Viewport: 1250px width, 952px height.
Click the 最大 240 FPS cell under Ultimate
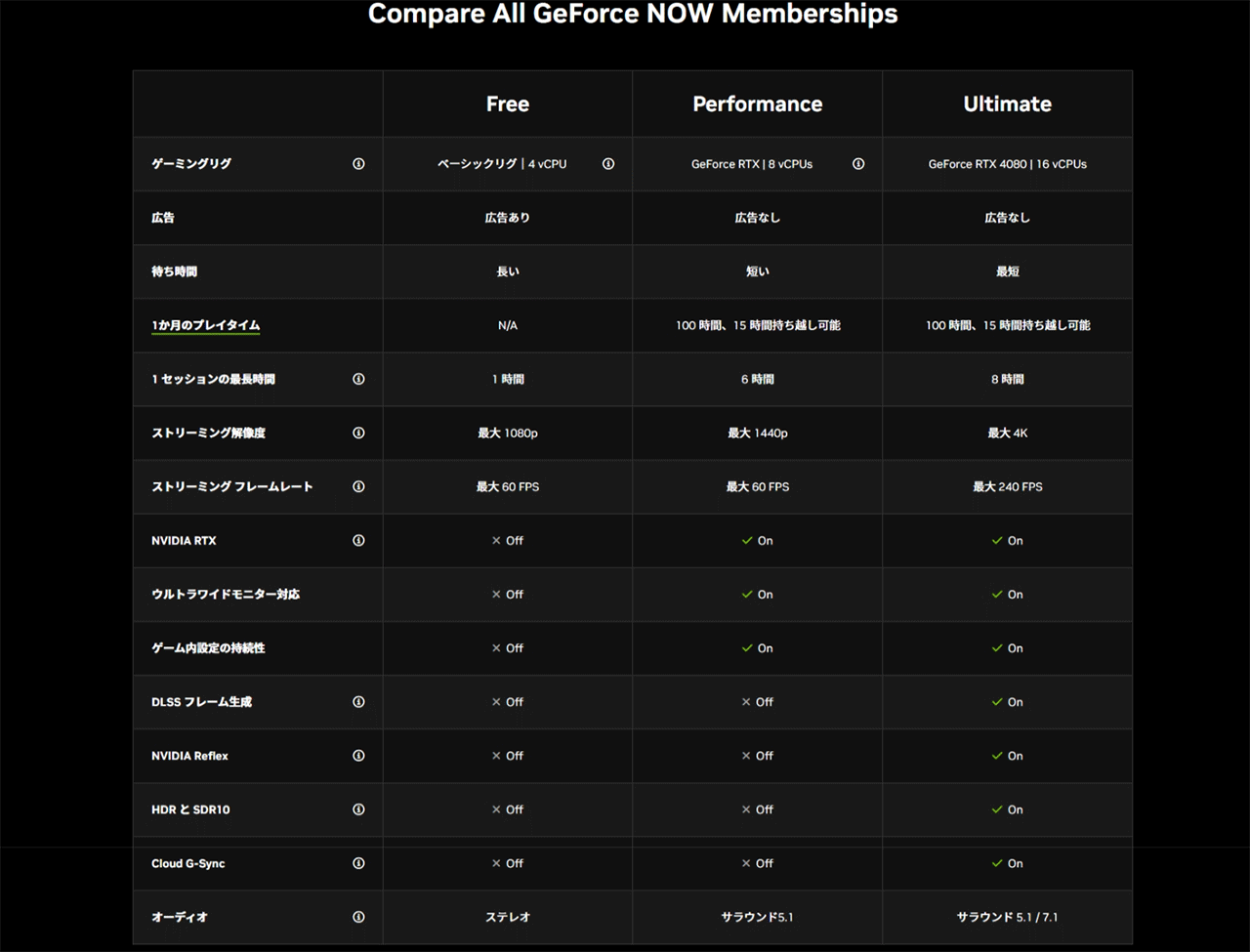(1007, 486)
